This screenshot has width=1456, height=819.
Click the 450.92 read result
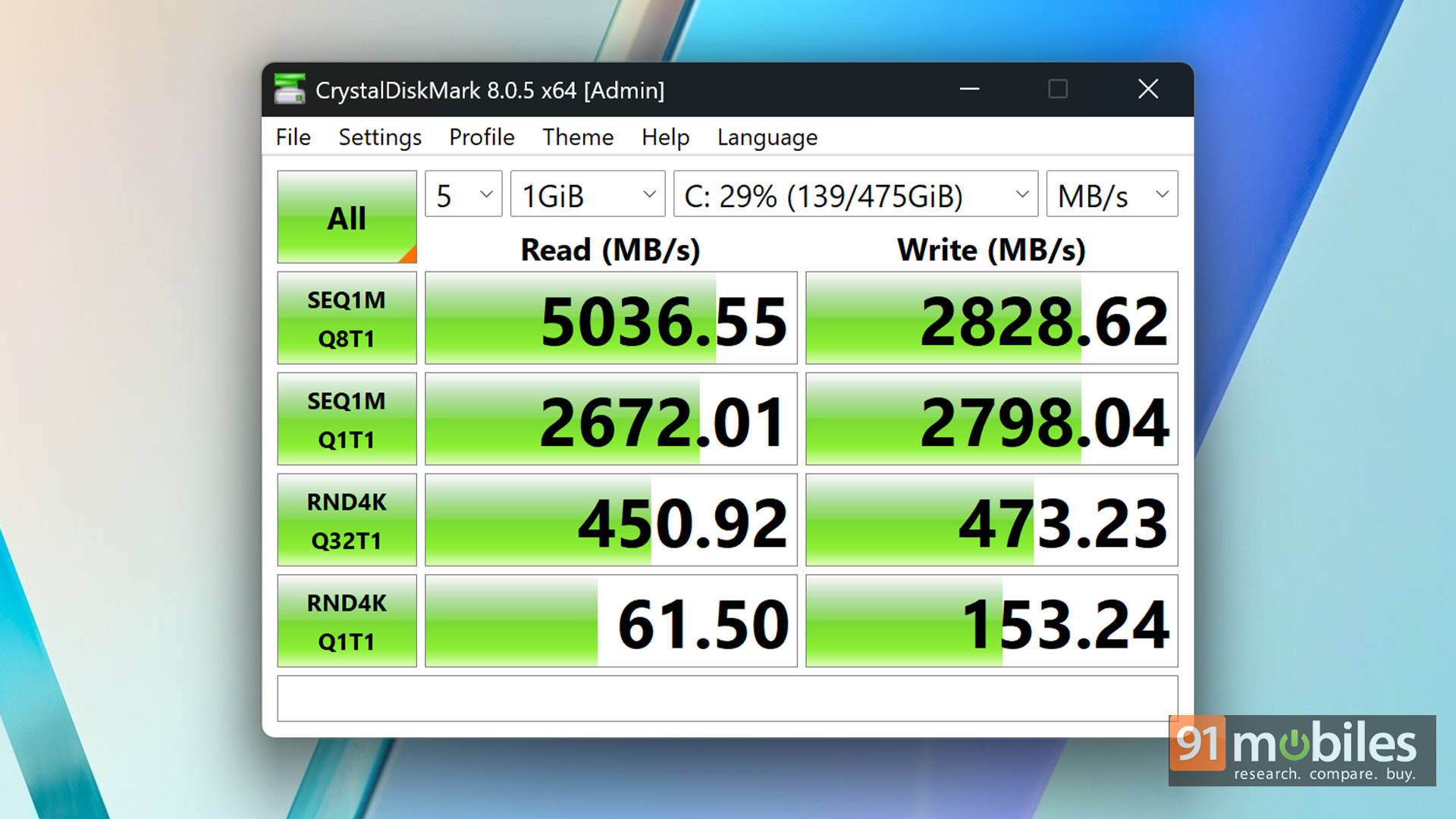(x=611, y=520)
